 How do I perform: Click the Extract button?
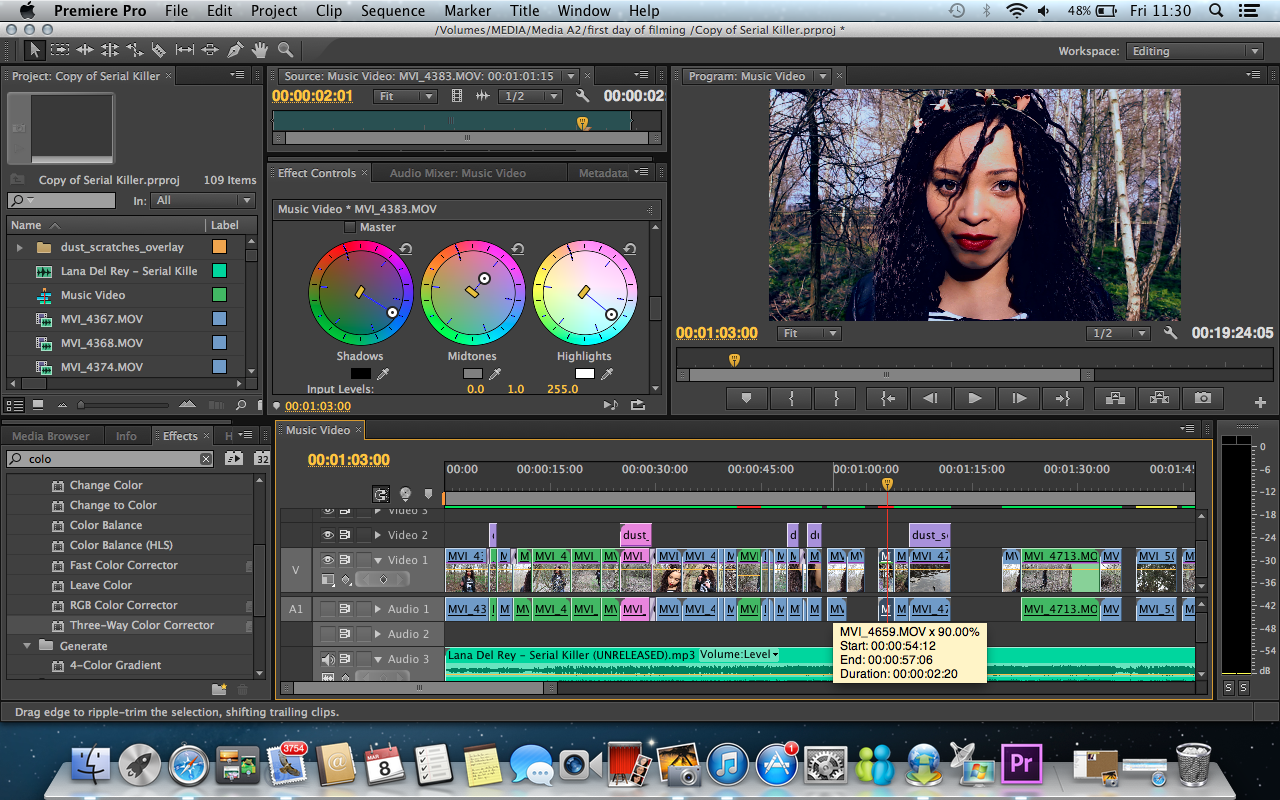[x=1159, y=398]
